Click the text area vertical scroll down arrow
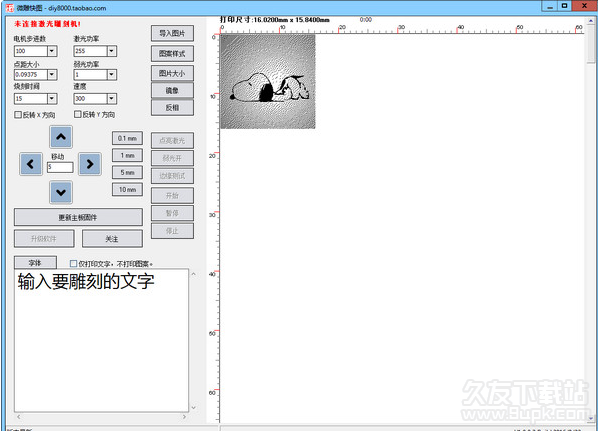This screenshot has height=431, width=598. coord(193,408)
